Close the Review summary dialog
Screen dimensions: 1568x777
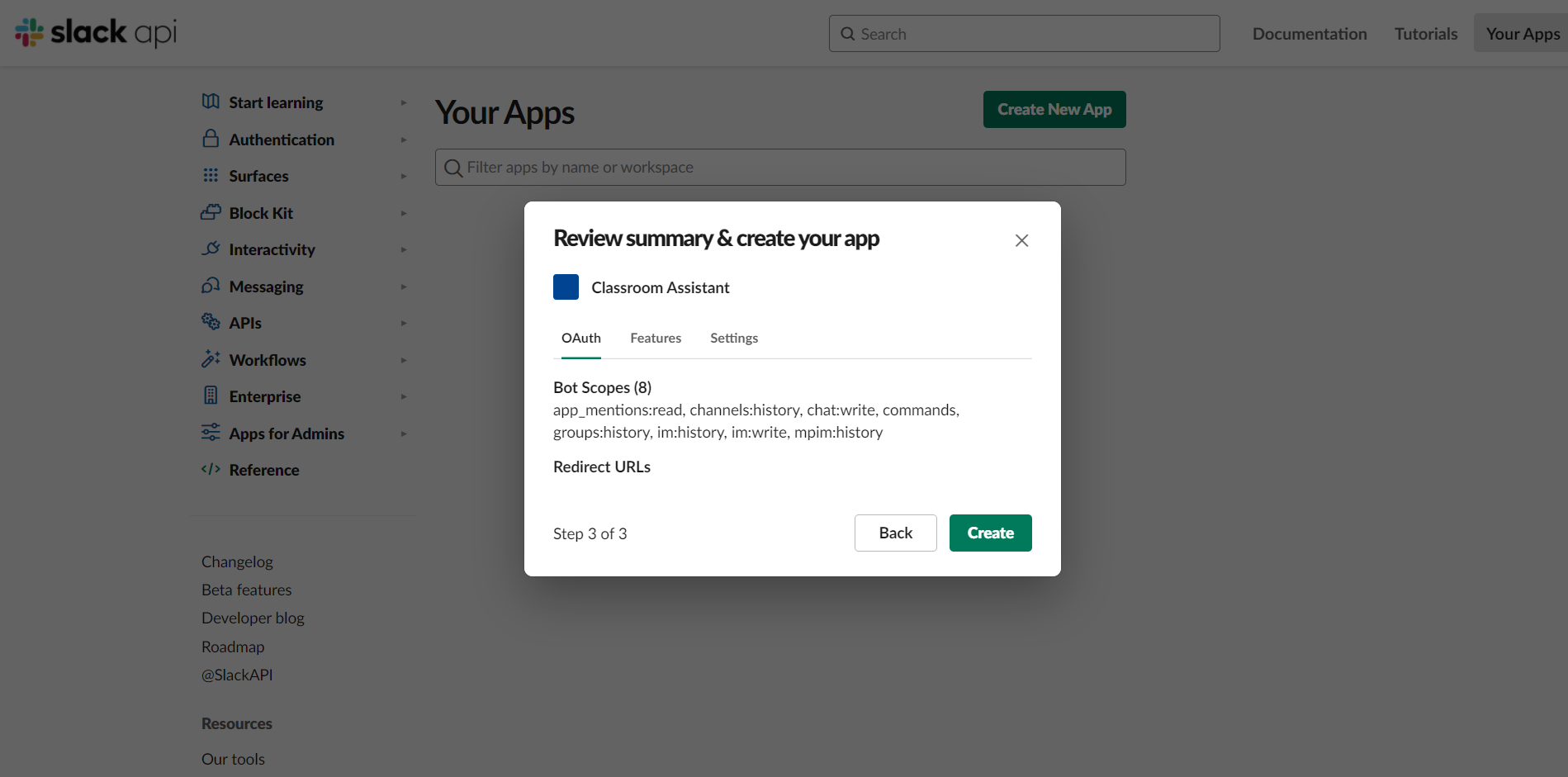coord(1021,240)
